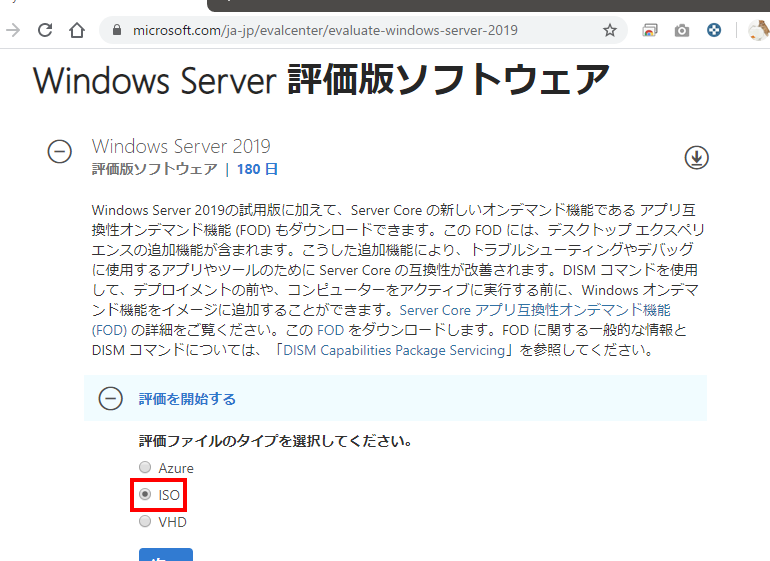The width and height of the screenshot is (770, 561).
Task: Collapse the 評価を開始する section
Action: tap(110, 398)
